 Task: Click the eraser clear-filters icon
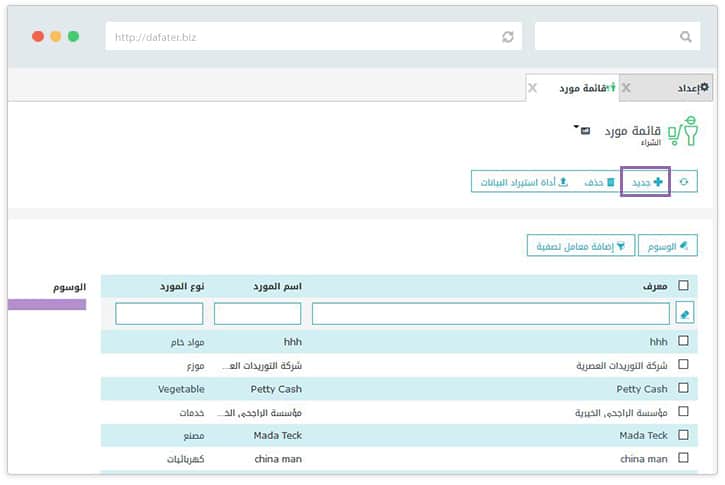tap(684, 313)
